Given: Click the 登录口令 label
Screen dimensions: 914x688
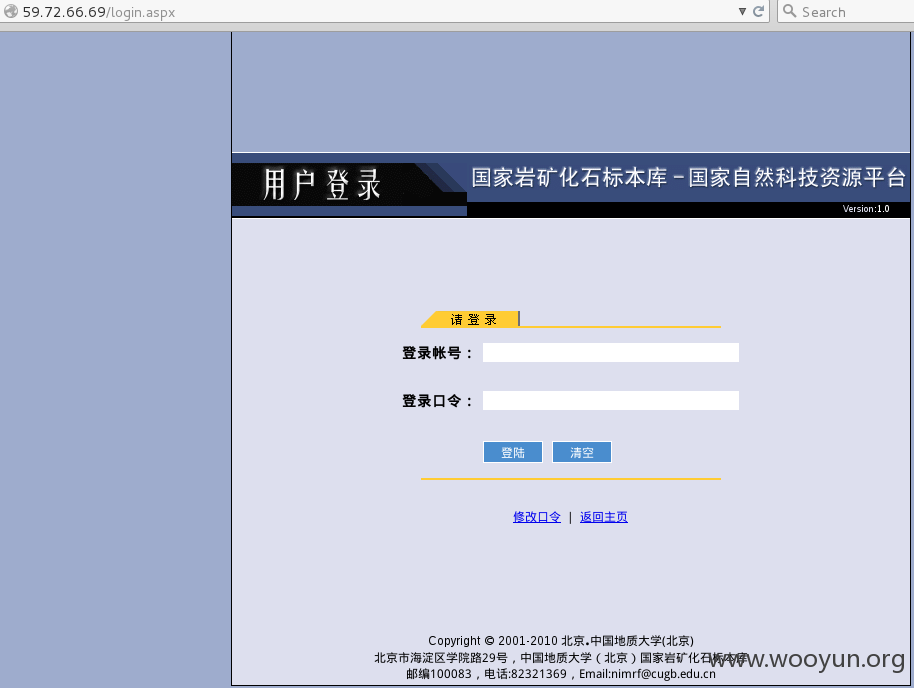Looking at the screenshot, I should pos(436,401).
